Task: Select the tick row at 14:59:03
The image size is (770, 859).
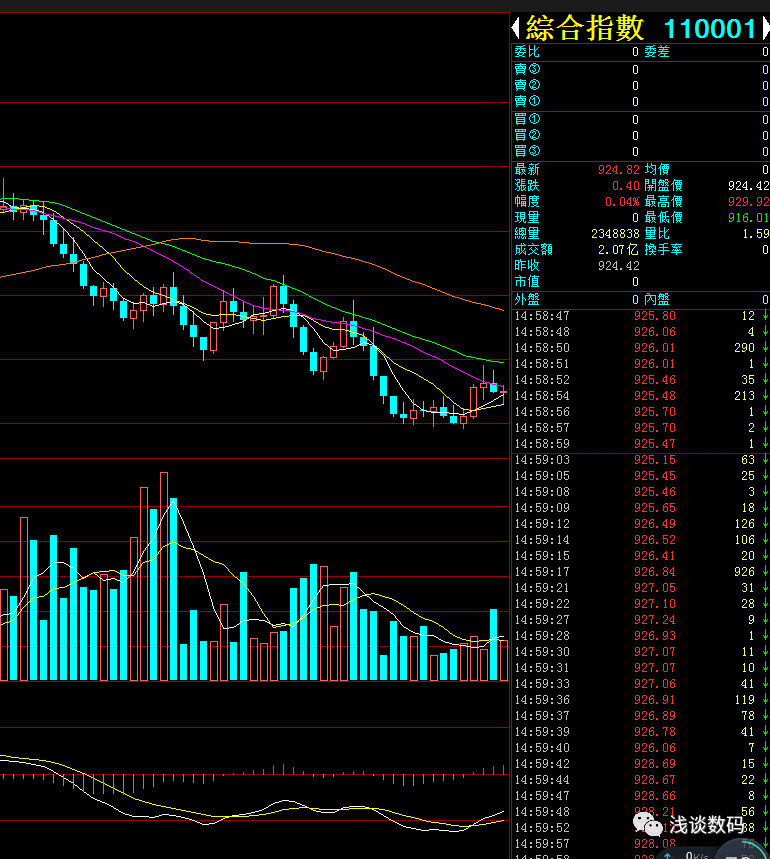Action: (641, 460)
